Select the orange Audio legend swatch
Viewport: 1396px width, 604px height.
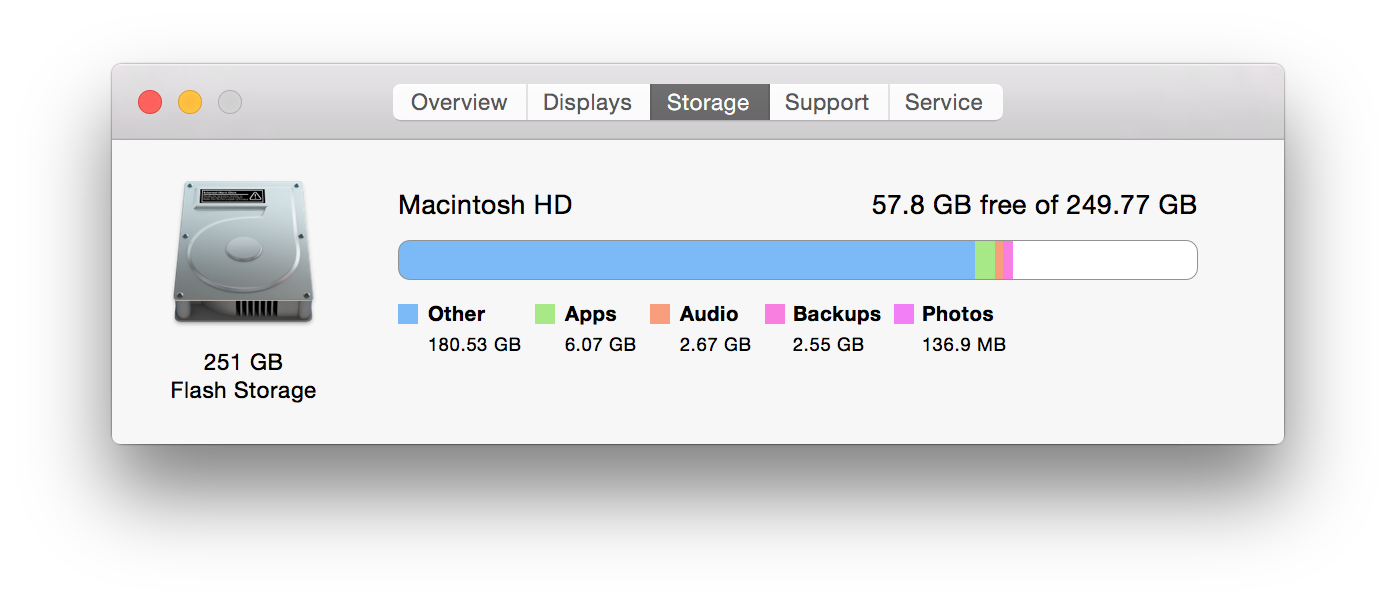[x=660, y=314]
